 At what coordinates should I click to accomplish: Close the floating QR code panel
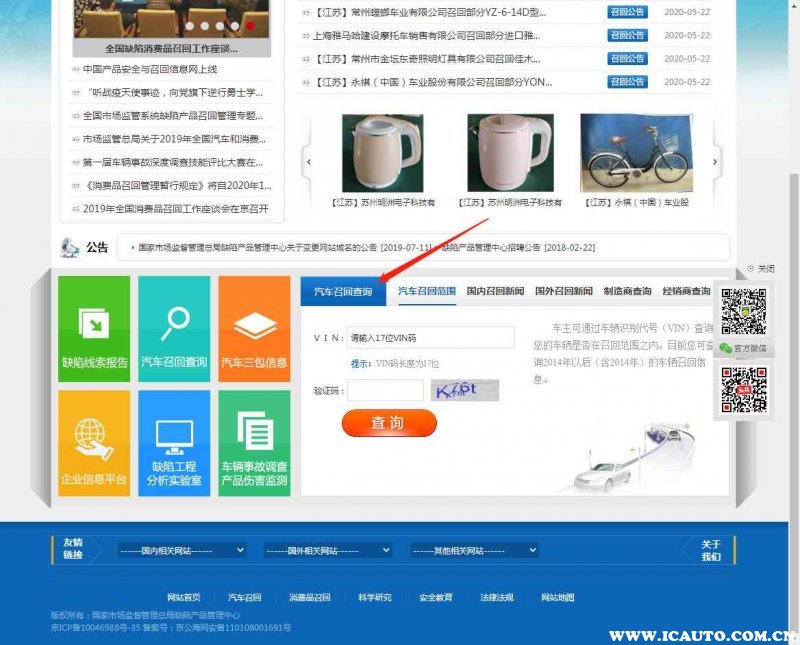click(x=761, y=269)
